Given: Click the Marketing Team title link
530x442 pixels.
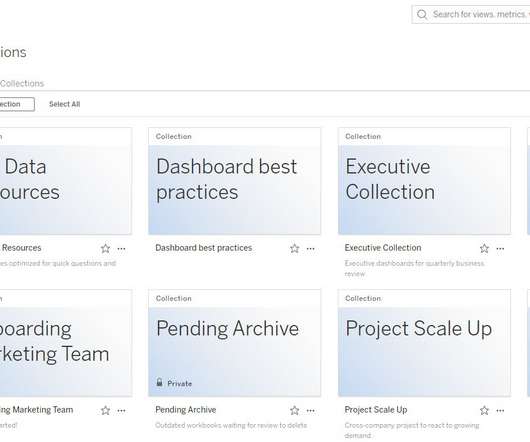Looking at the screenshot, I should coord(36,410).
